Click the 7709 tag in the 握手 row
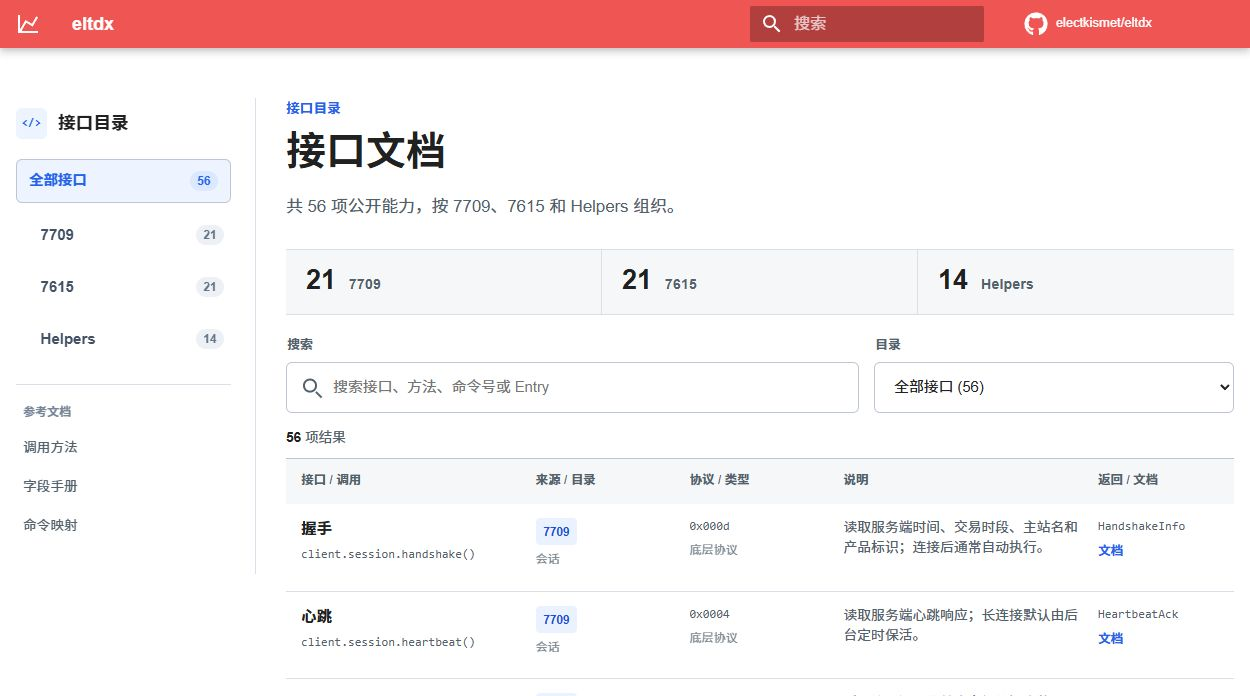The height and width of the screenshot is (696, 1250). [556, 531]
